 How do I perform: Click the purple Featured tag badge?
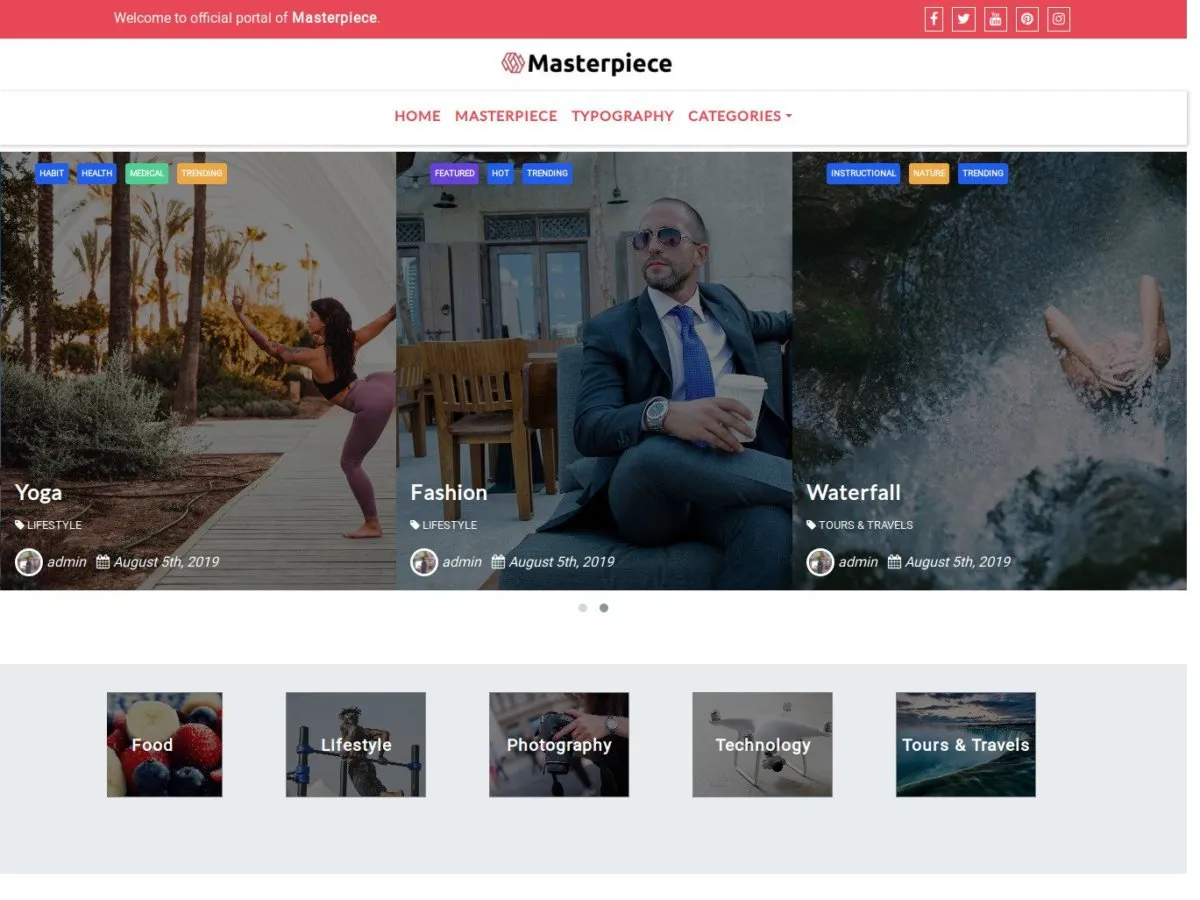click(455, 173)
